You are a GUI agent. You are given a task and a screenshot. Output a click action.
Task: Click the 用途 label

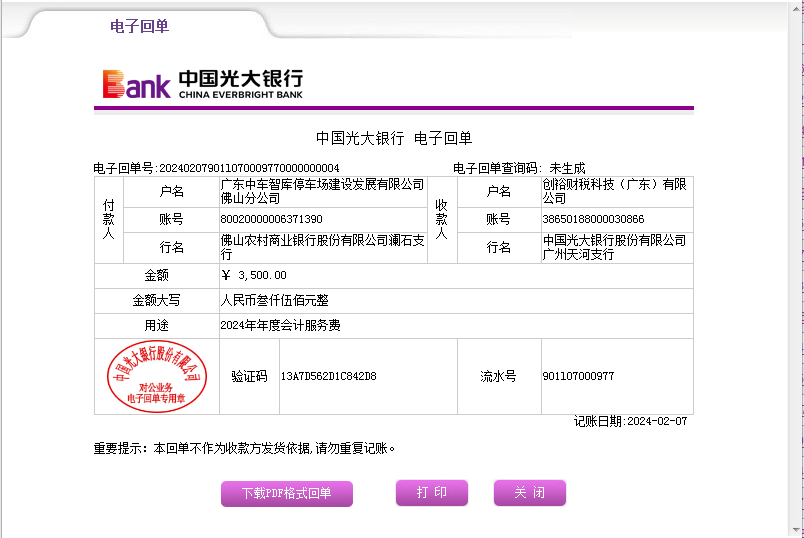point(156,326)
